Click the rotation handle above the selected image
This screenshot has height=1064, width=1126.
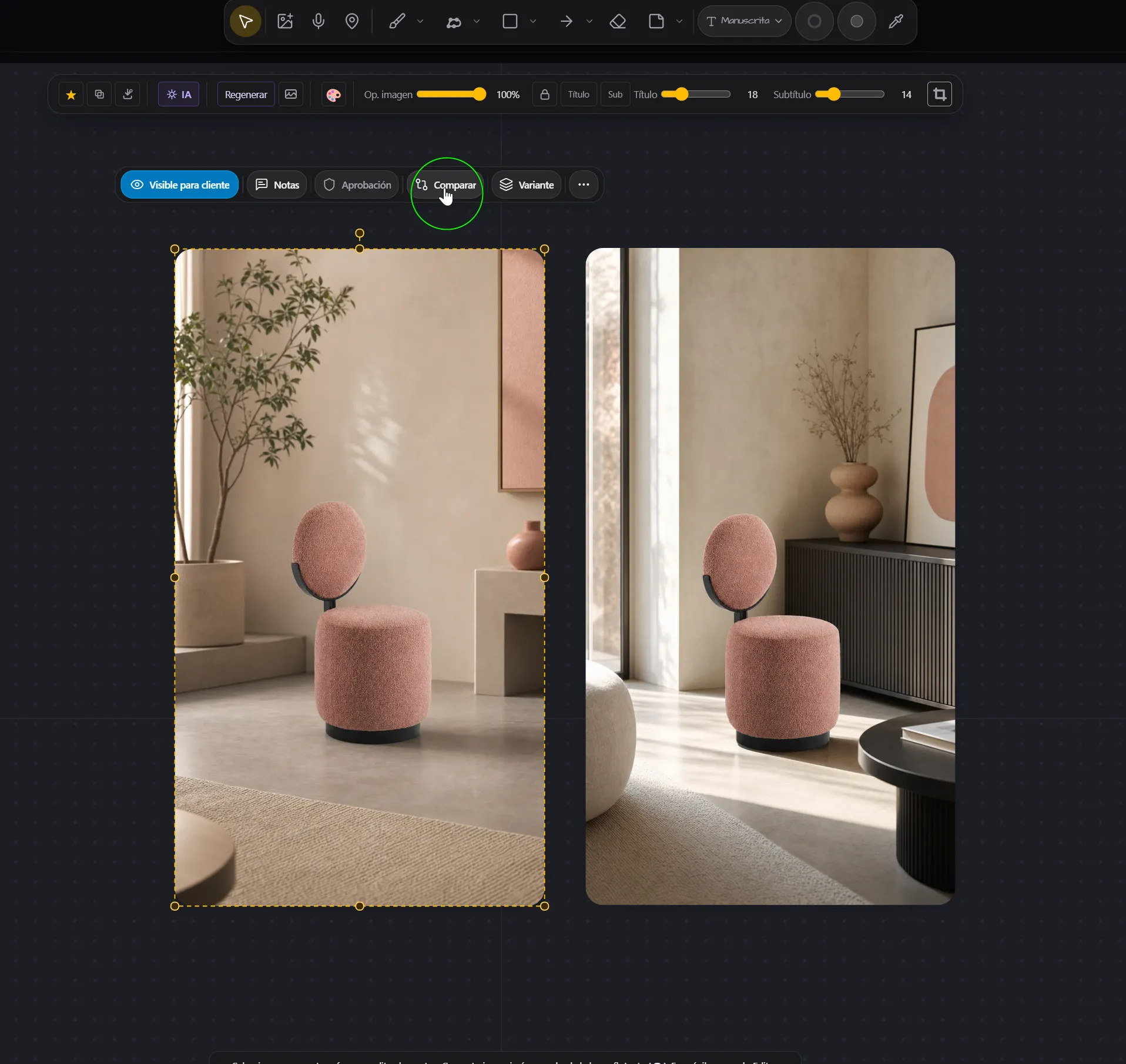click(360, 233)
